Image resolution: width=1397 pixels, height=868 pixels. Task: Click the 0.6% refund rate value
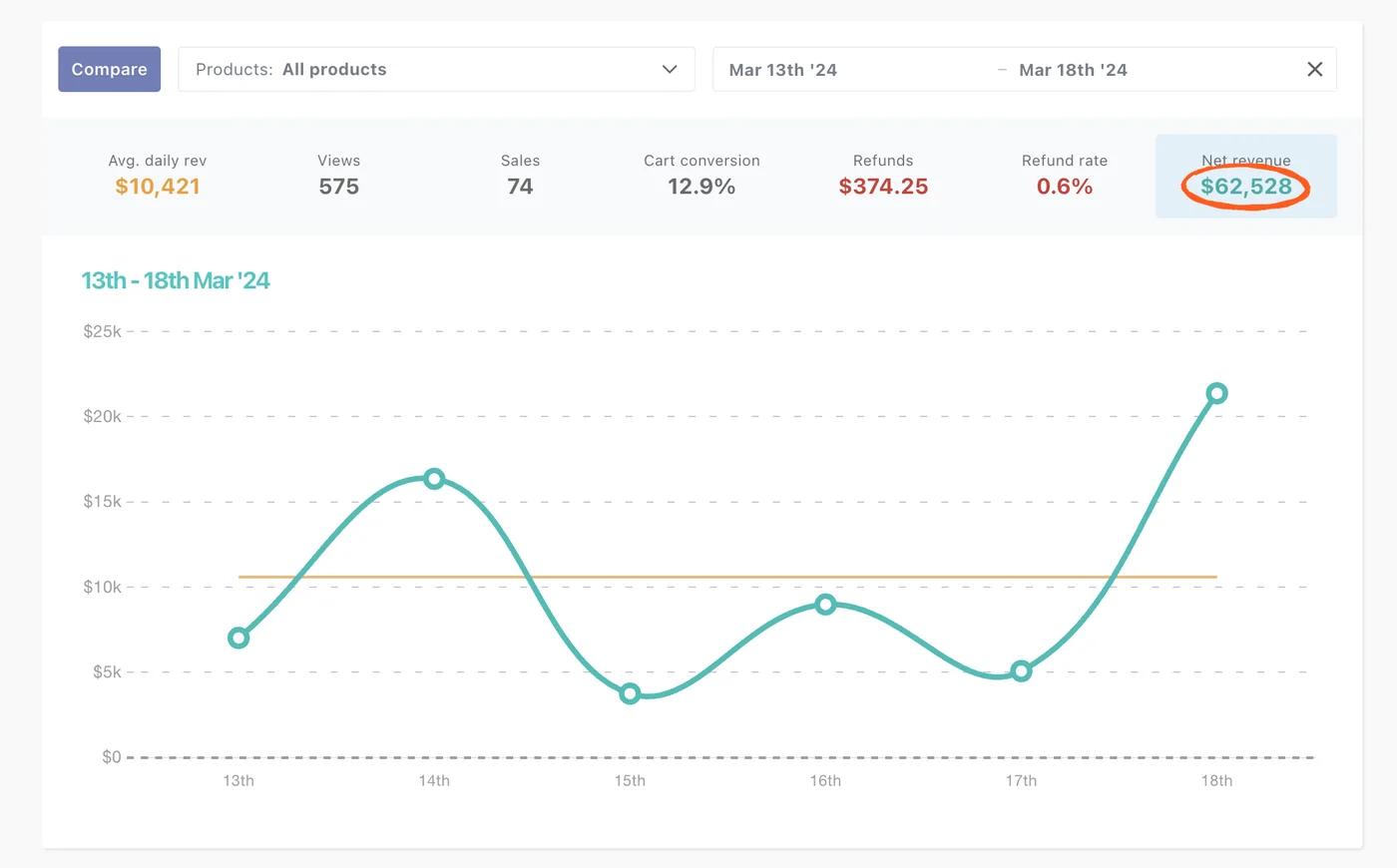(1065, 187)
